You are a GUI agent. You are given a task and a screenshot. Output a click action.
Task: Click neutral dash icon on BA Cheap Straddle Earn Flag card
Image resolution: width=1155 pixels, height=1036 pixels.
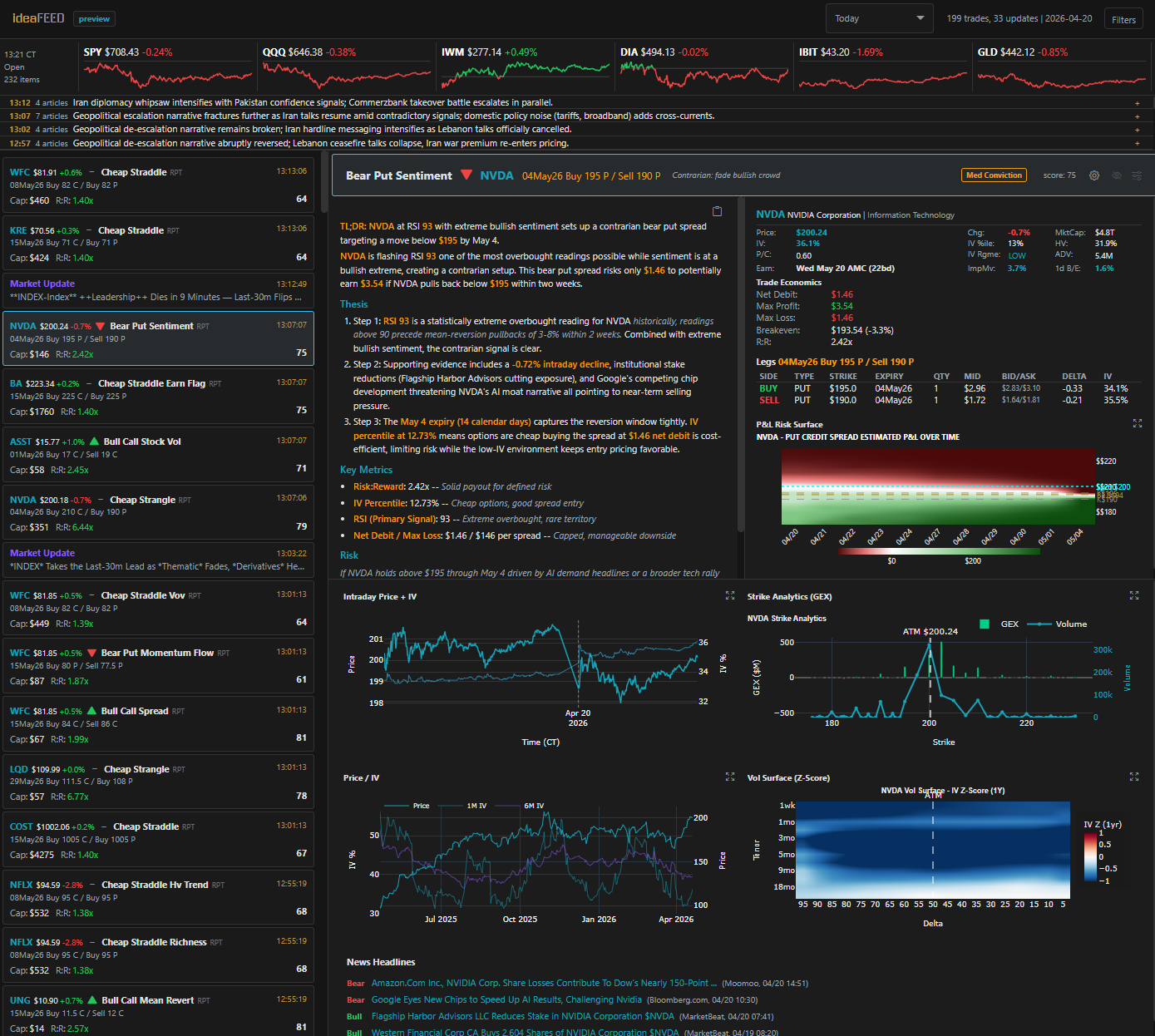click(89, 383)
